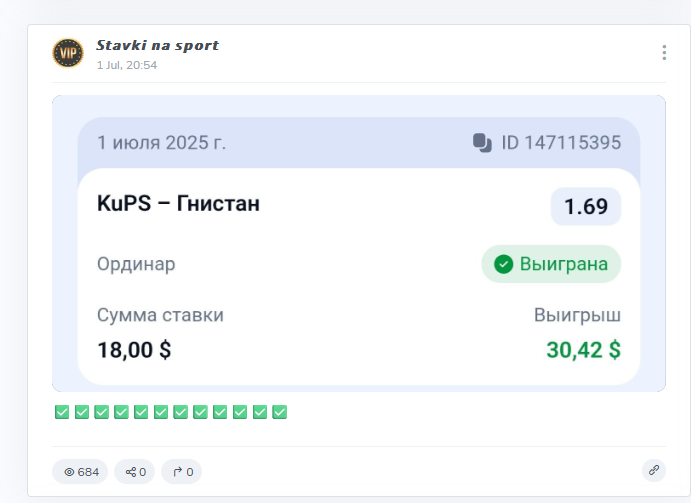Click the green Выиграна status badge
This screenshot has height=503, width=691.
tap(551, 264)
